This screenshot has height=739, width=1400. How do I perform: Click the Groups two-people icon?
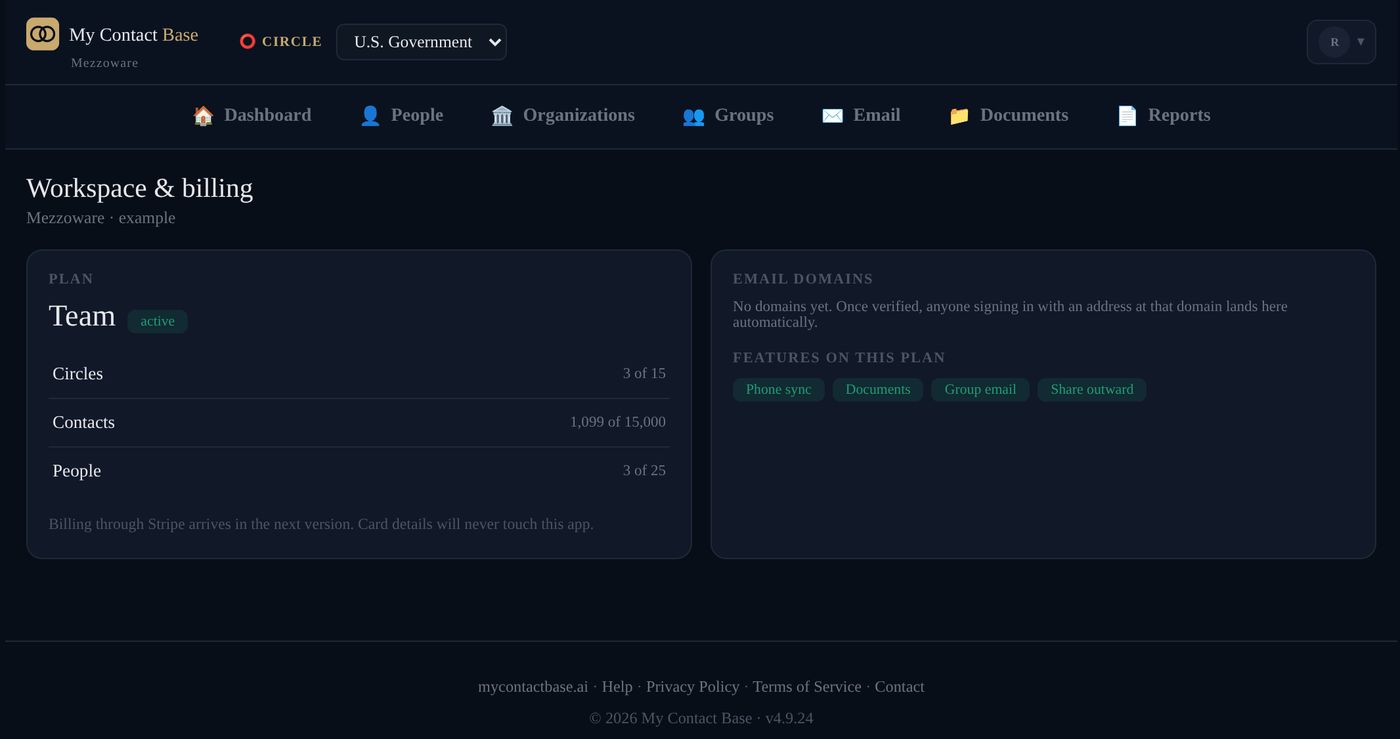693,116
